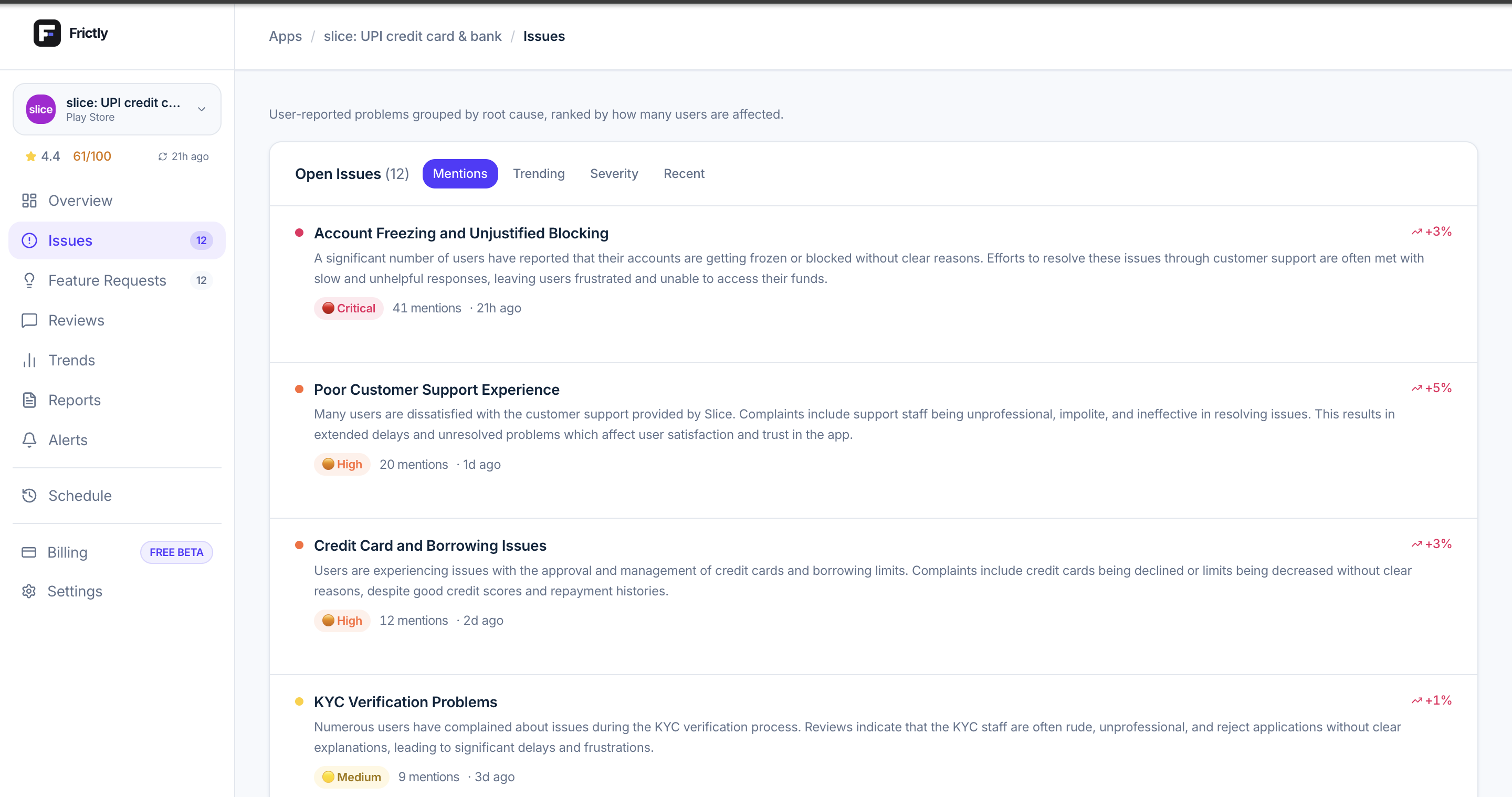Open KYC Verification Problems issue
Viewport: 1512px width, 797px height.
point(406,702)
